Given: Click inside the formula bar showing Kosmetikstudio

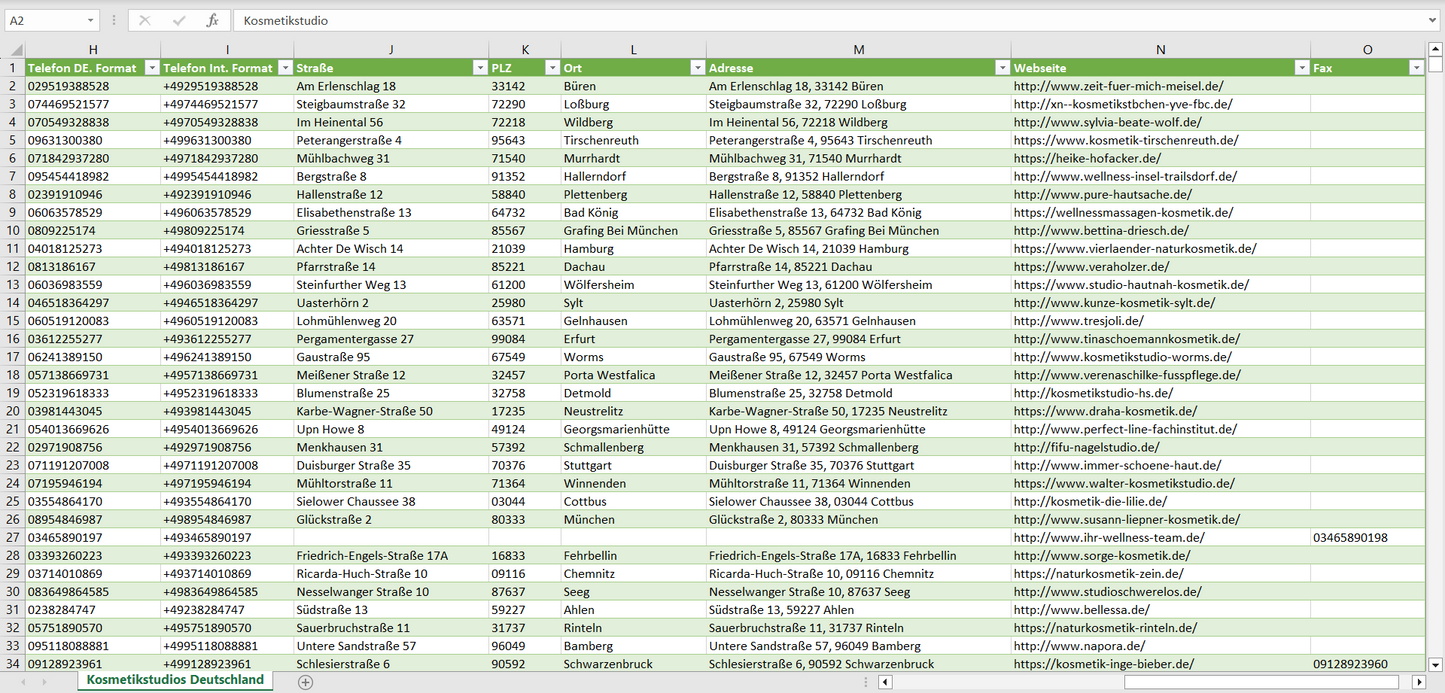Looking at the screenshot, I should click(x=800, y=20).
